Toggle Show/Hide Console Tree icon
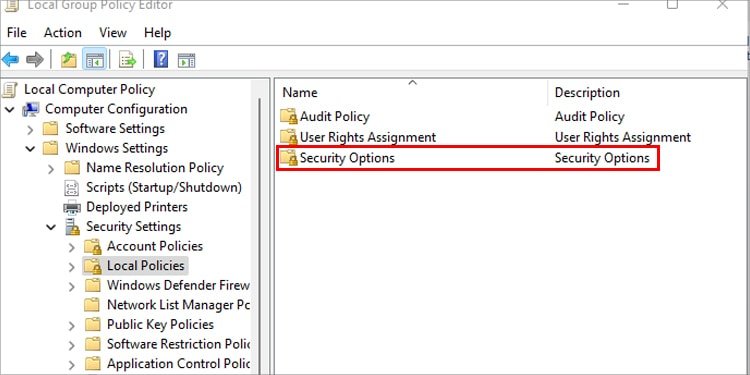The height and width of the screenshot is (375, 750). tap(94, 60)
